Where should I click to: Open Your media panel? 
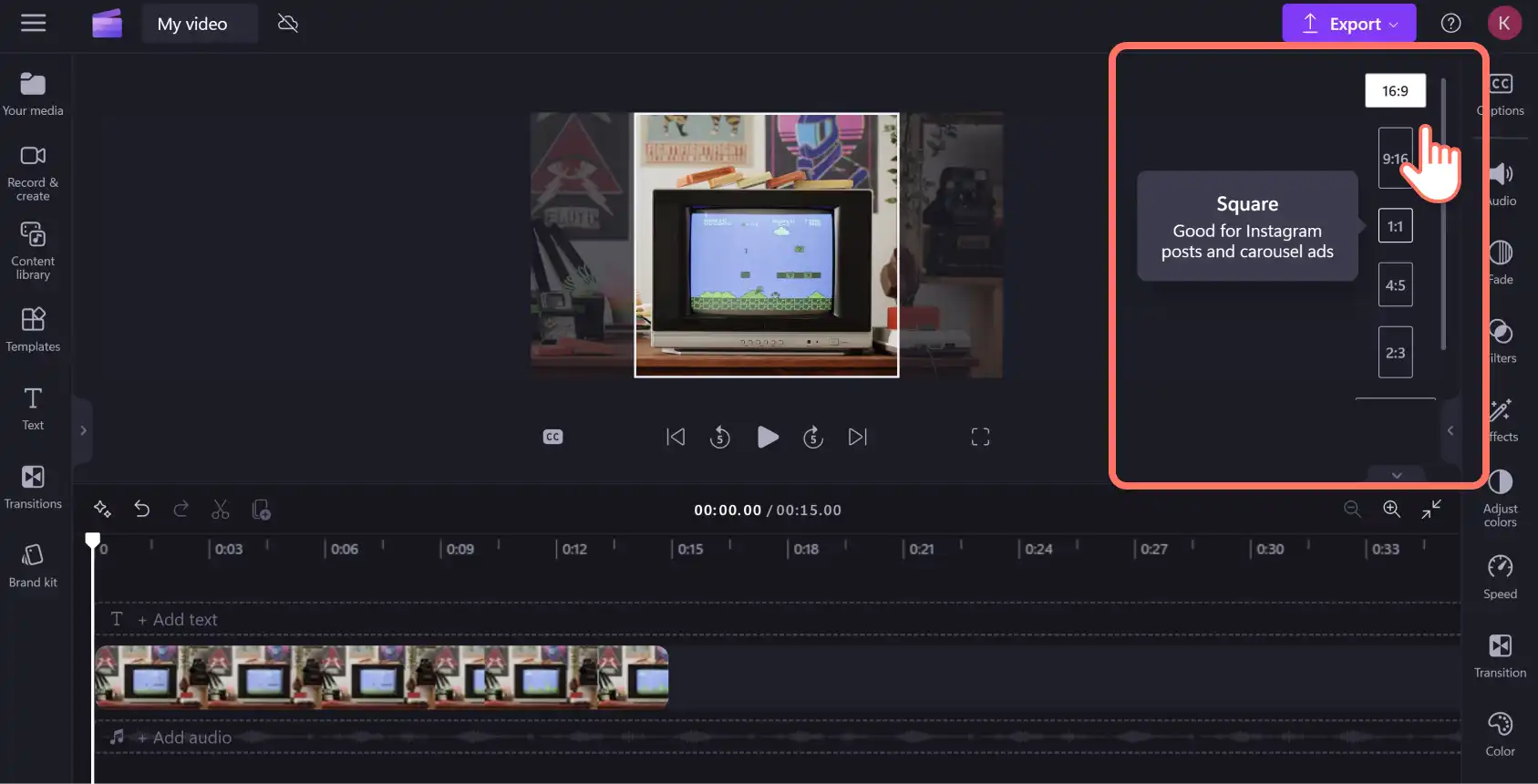(x=33, y=94)
